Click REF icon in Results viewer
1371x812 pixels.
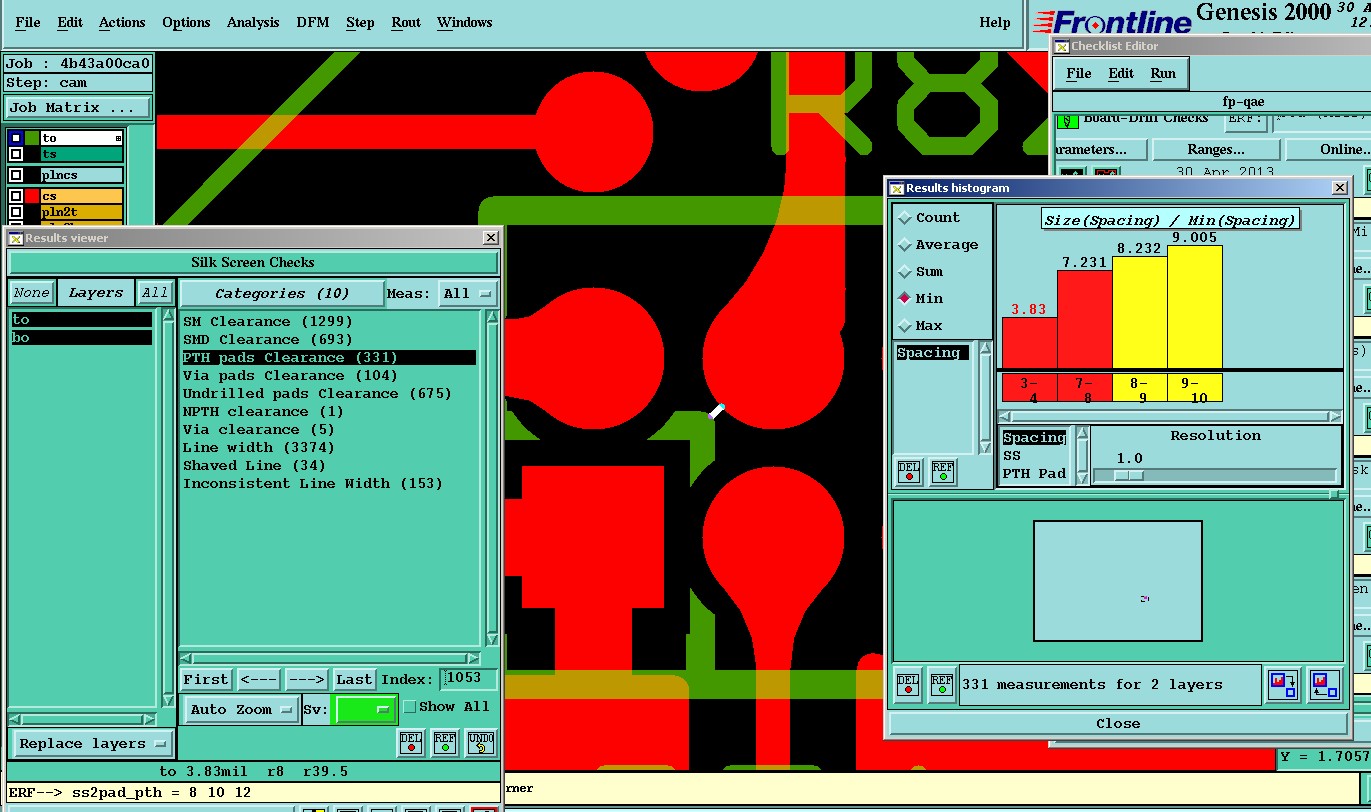(445, 743)
